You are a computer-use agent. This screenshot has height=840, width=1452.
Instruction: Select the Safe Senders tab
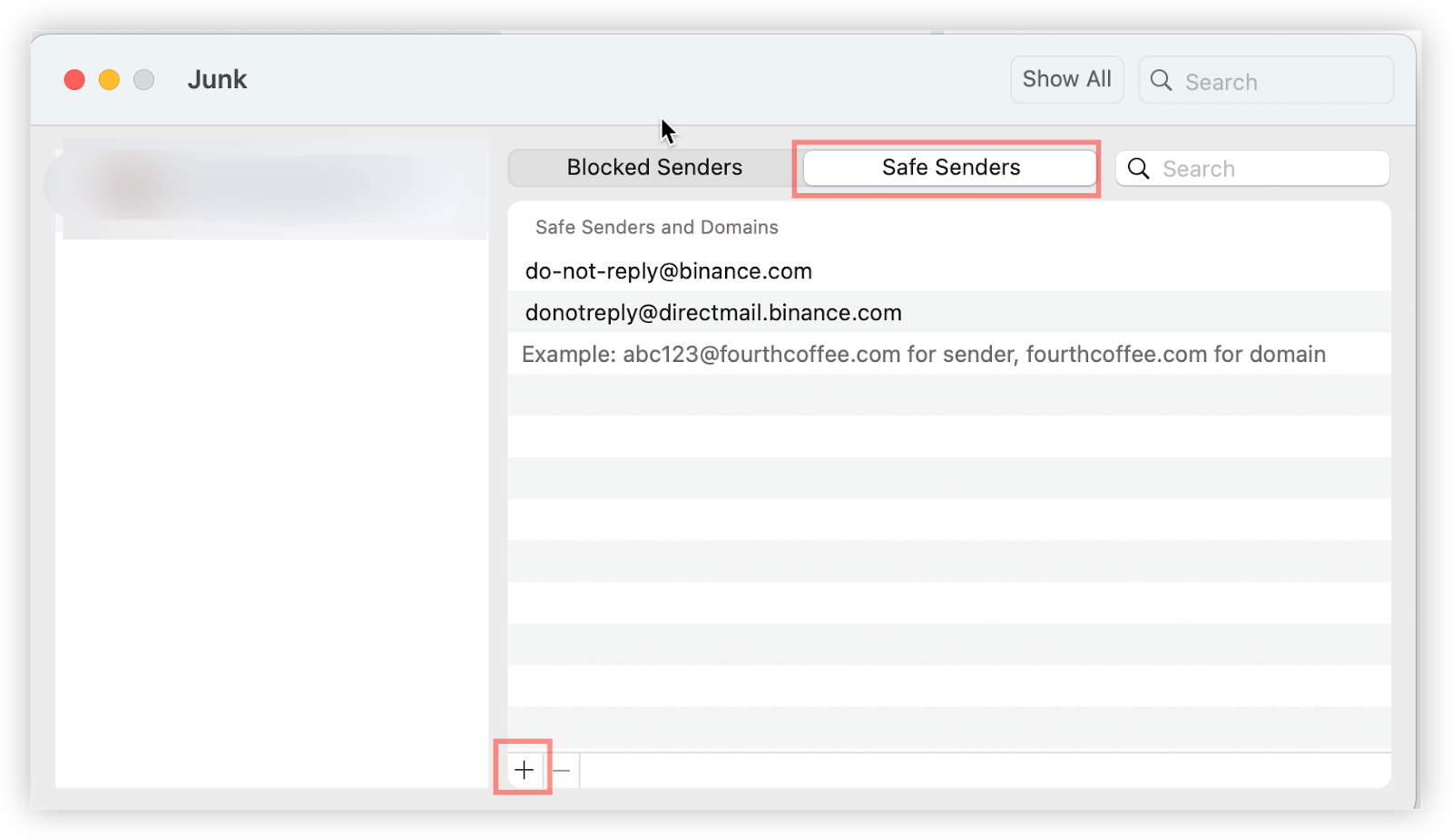[x=950, y=168]
